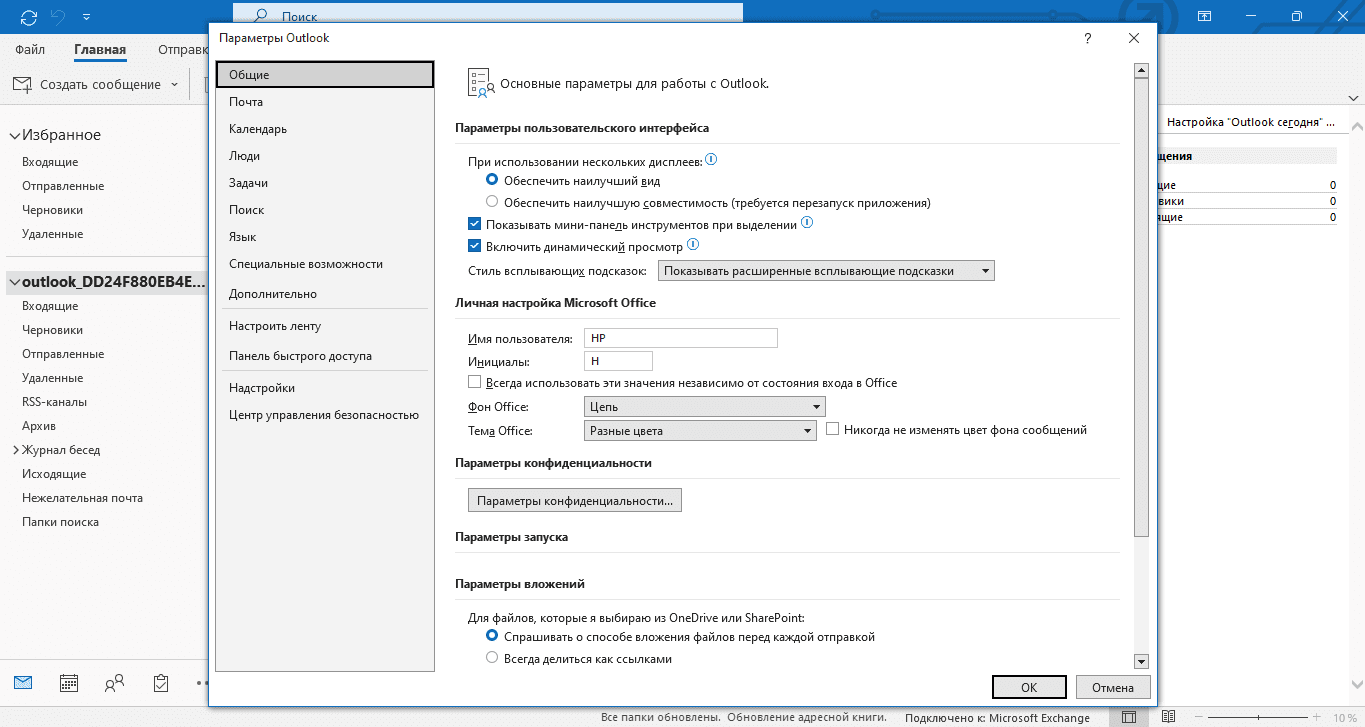The width and height of the screenshot is (1365, 727).
Task: Expand the Office background dropdown
Action: click(x=704, y=407)
